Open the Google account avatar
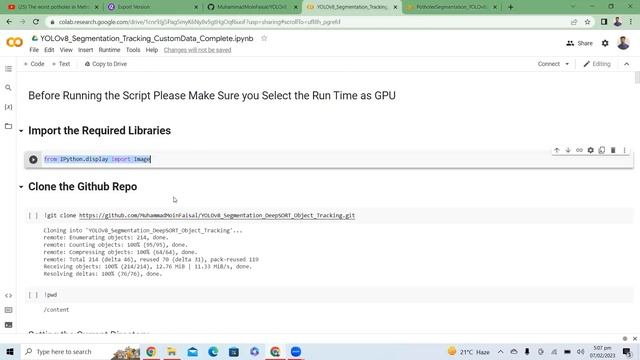The image size is (640, 360). point(623,43)
